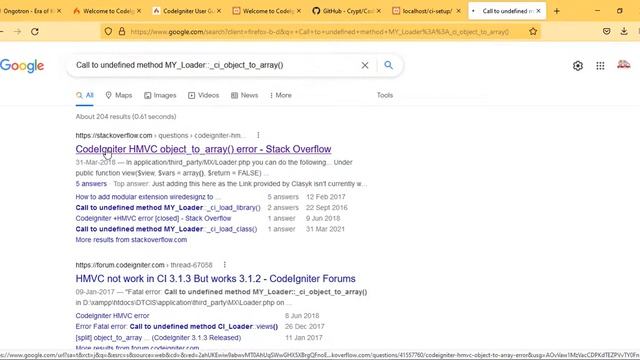Click the stackoverflow.com result URL breadcrumb
Screen dimensions: 640x360
point(160,135)
